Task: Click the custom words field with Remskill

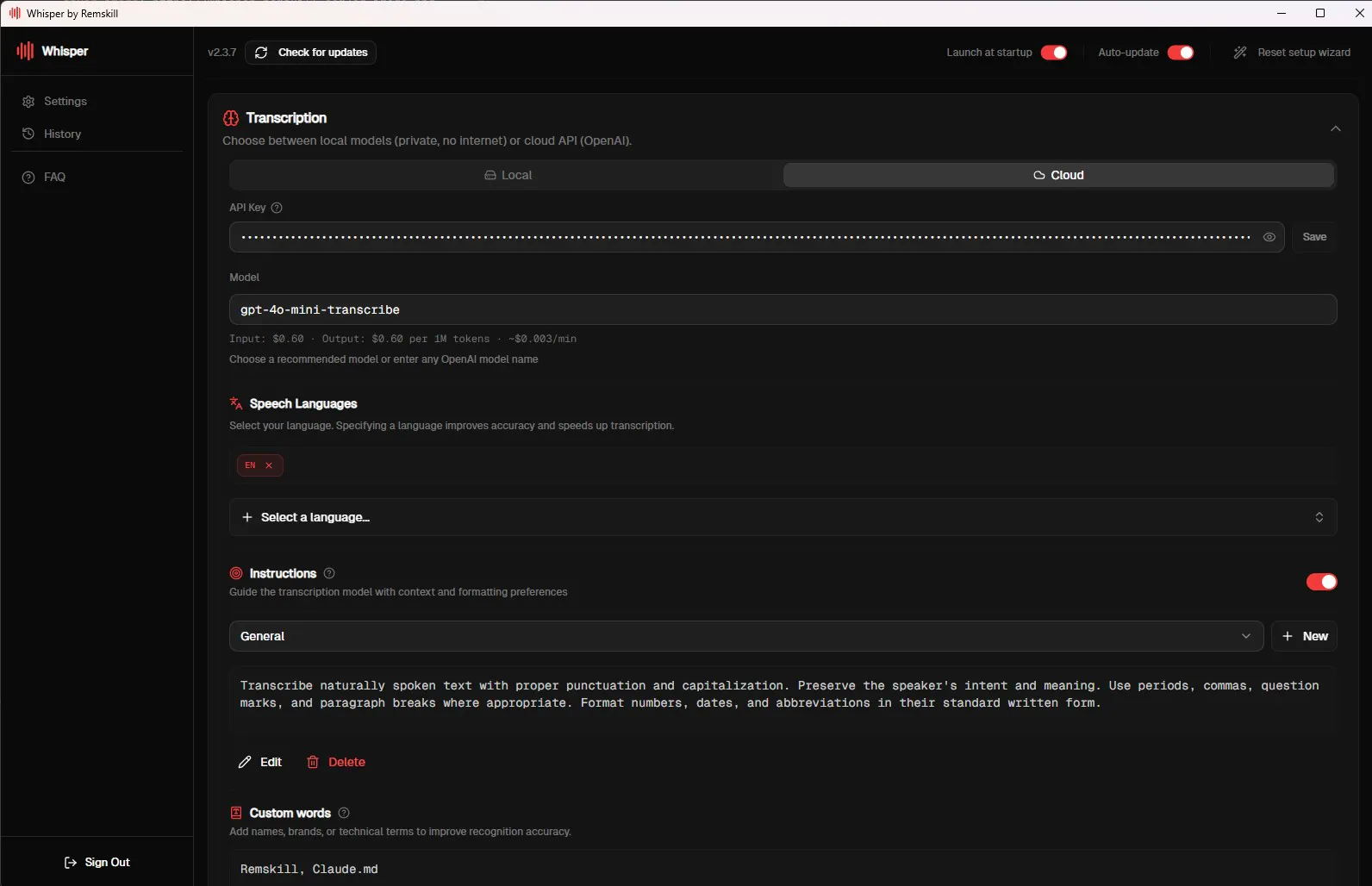Action: (x=783, y=869)
